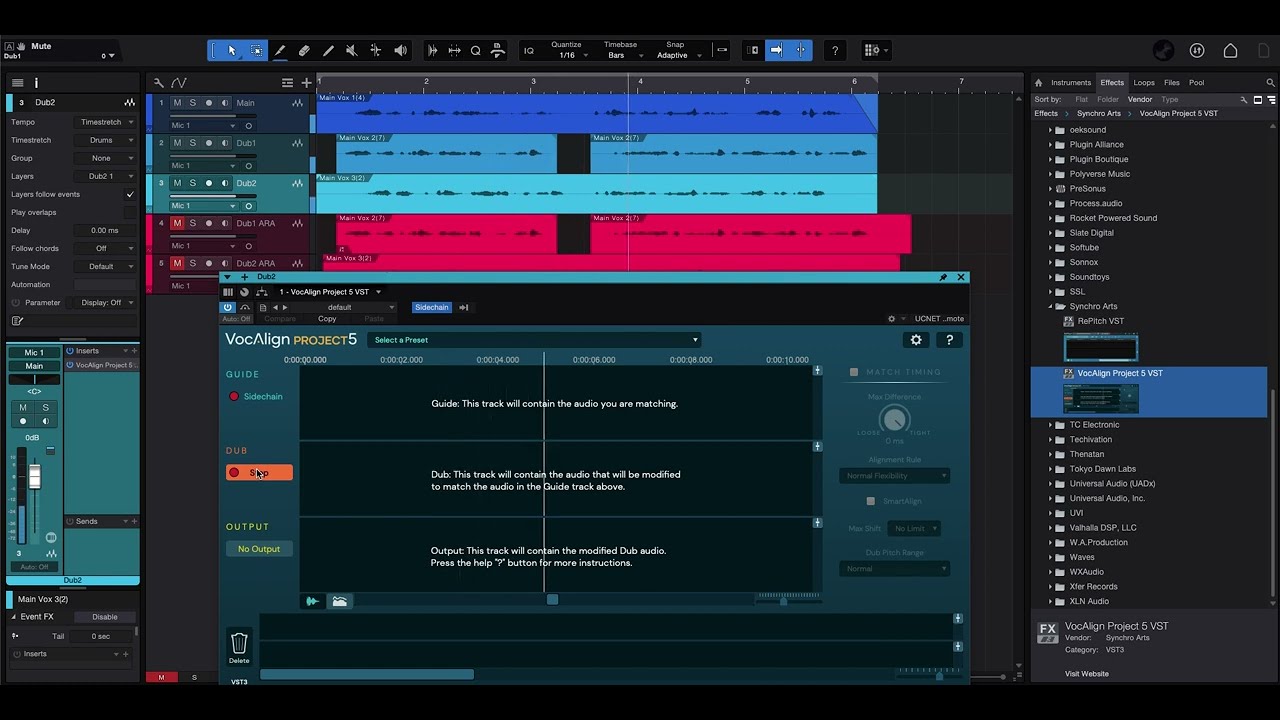Select the Range tool
The width and height of the screenshot is (1280, 720).
(x=256, y=50)
